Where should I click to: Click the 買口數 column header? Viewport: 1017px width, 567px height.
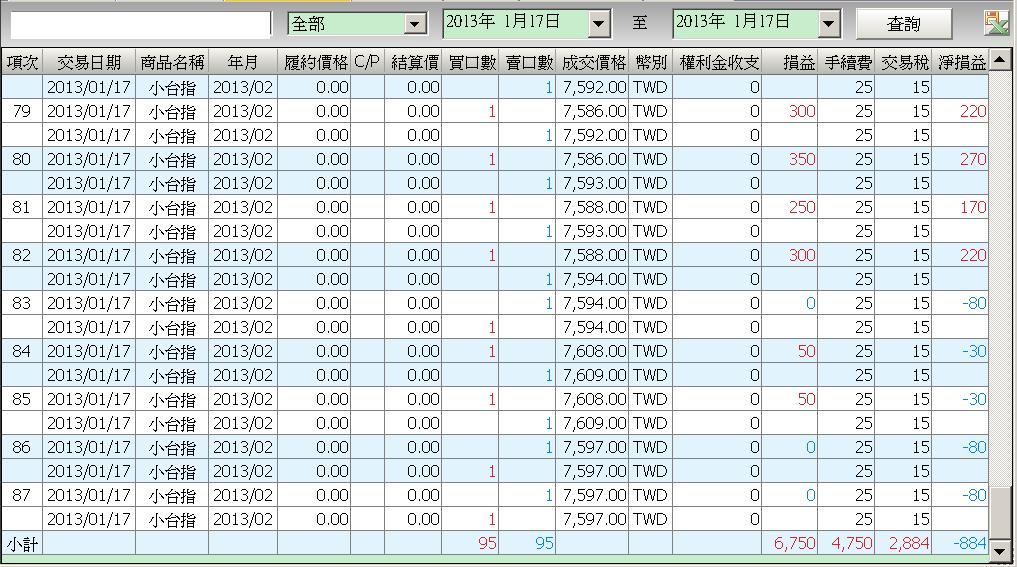tap(470, 62)
